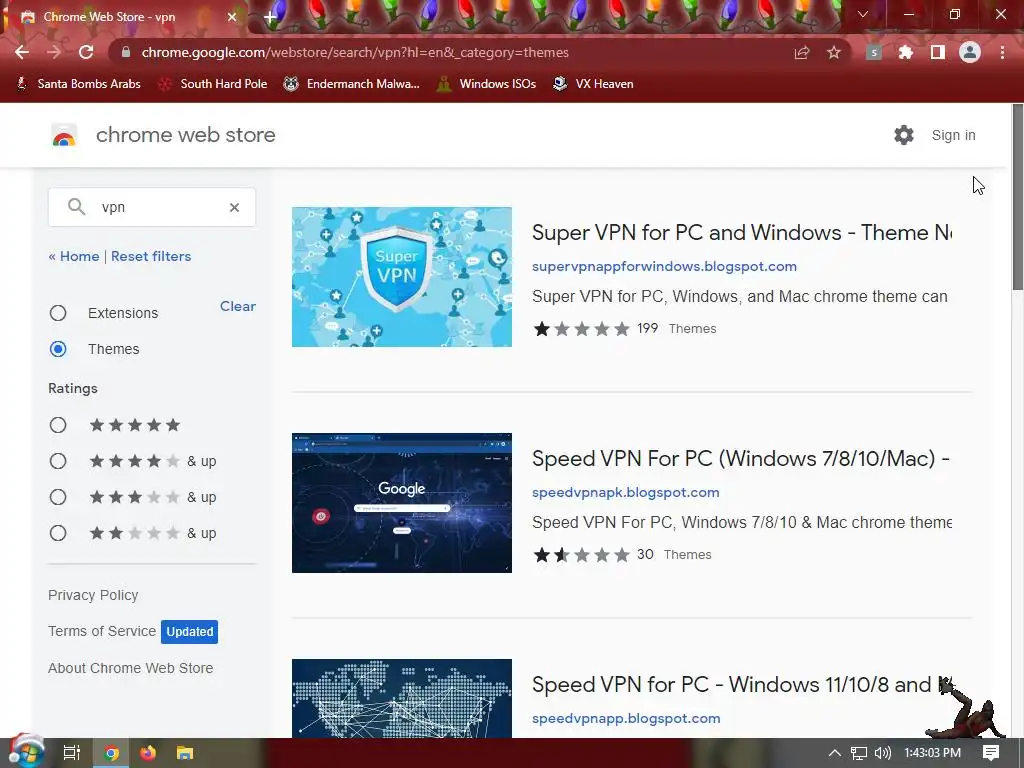Open the Endermanch Malwa... bookmark
Image resolution: width=1024 pixels, height=768 pixels.
[x=351, y=84]
